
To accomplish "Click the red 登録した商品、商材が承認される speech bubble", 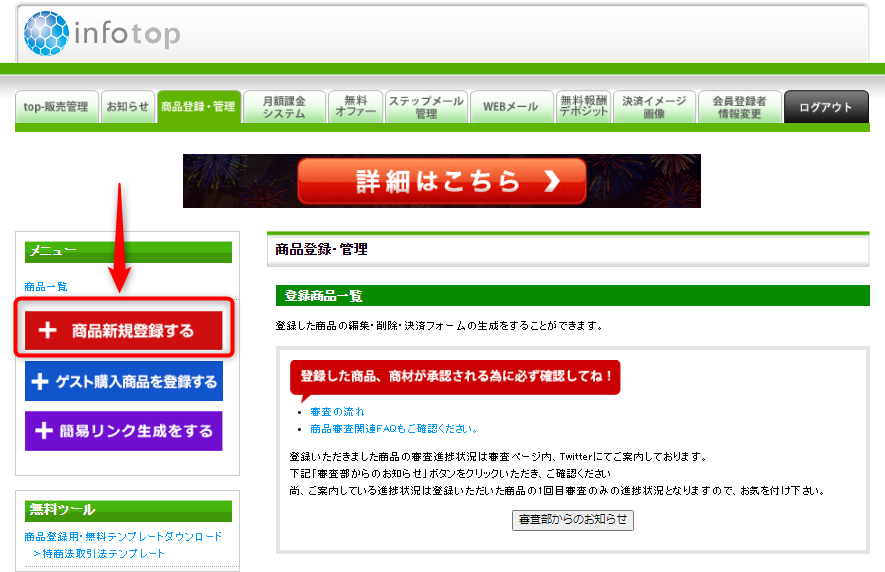I will coord(455,377).
